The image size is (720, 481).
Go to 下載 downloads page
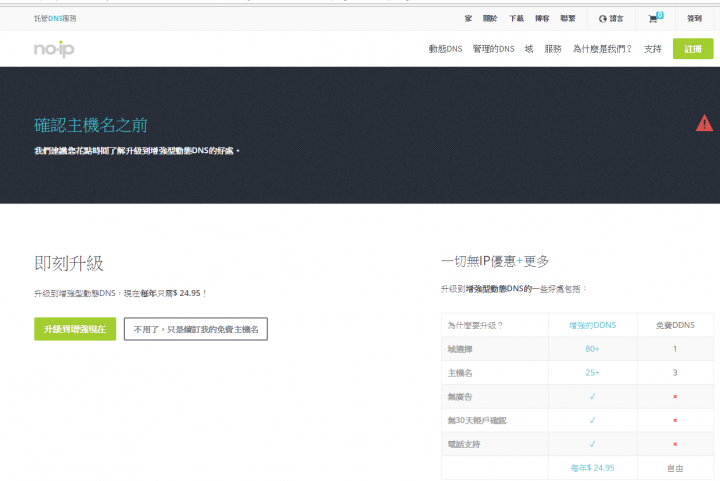(516, 18)
